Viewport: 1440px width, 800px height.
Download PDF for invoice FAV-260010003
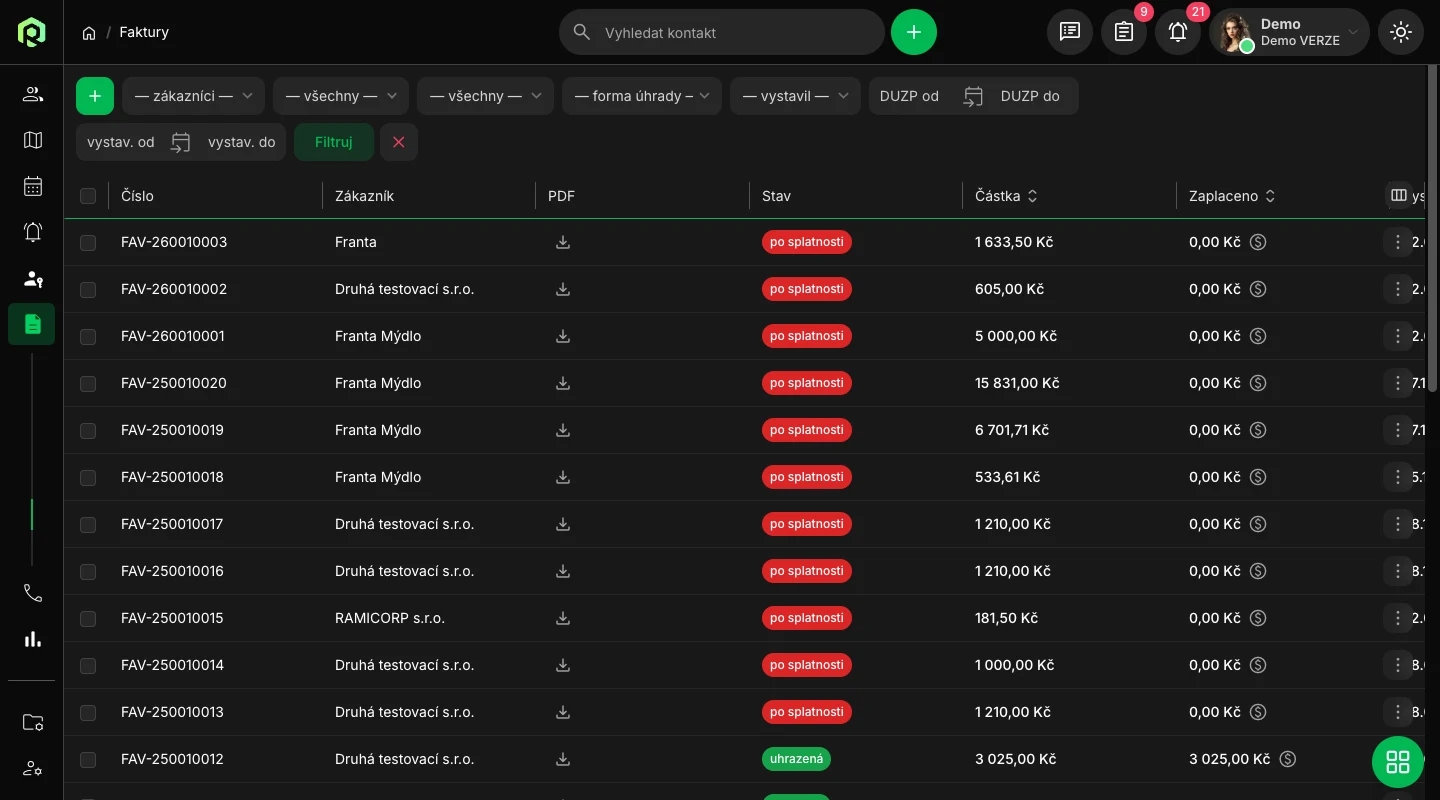(563, 242)
